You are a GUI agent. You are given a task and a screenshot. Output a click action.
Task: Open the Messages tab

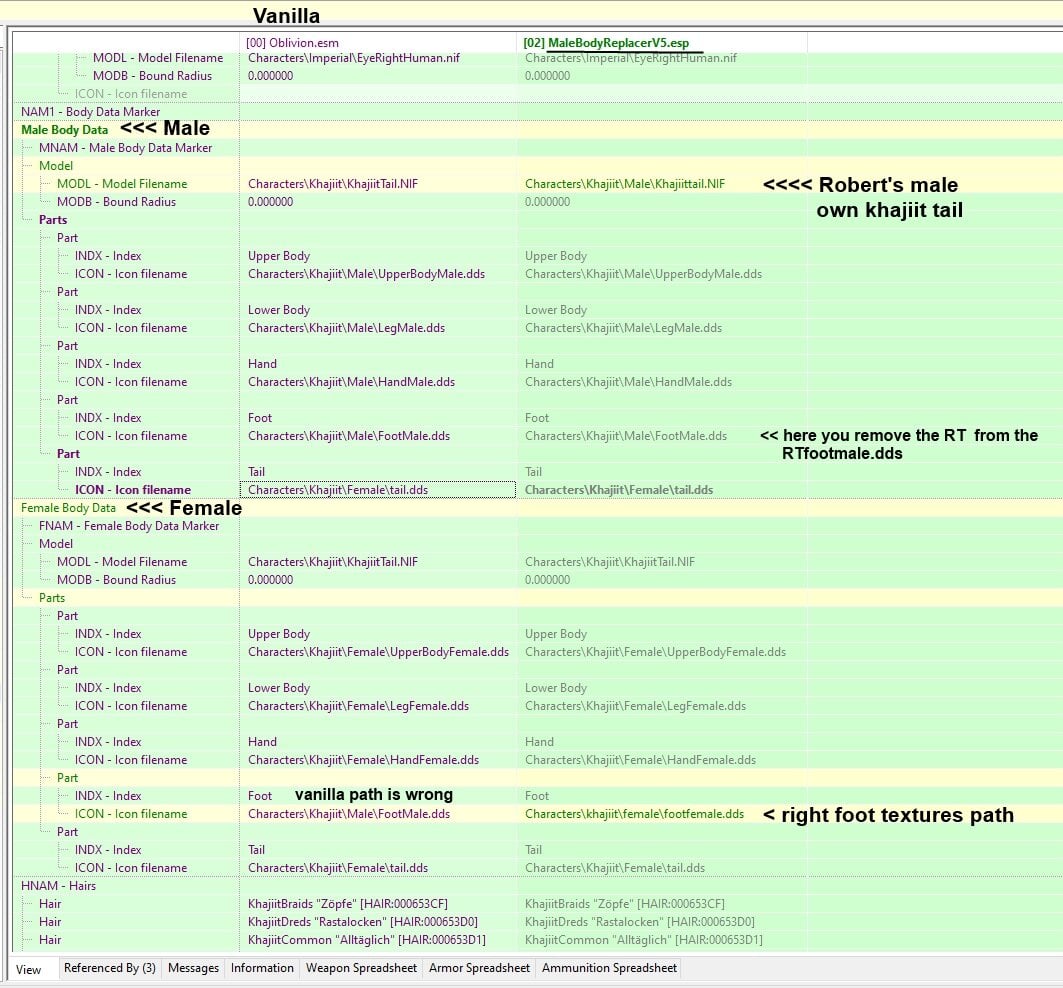[x=193, y=968]
